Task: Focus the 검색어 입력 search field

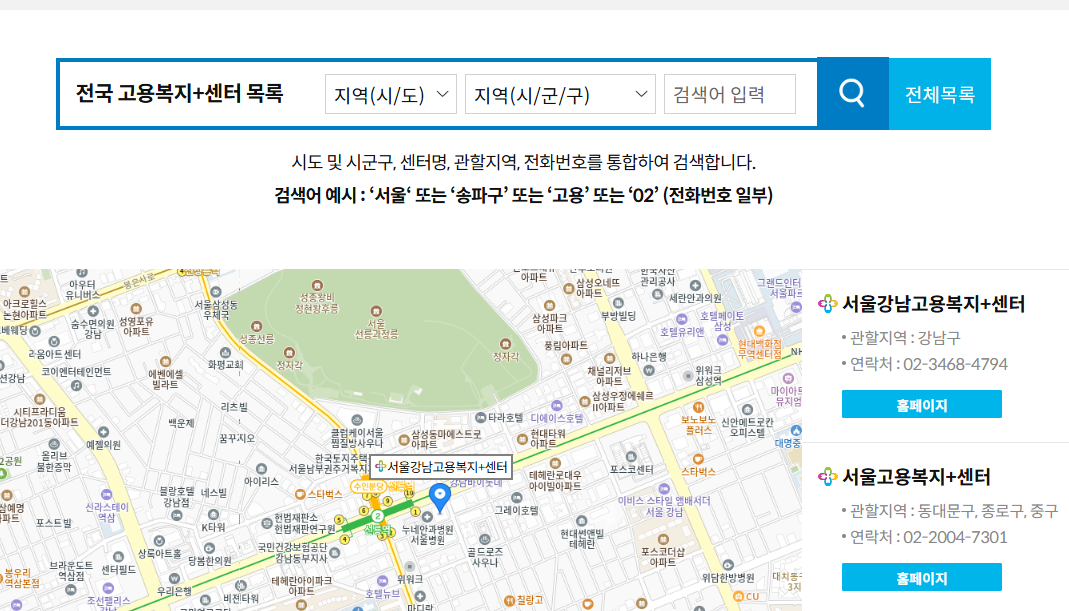Action: pos(729,94)
